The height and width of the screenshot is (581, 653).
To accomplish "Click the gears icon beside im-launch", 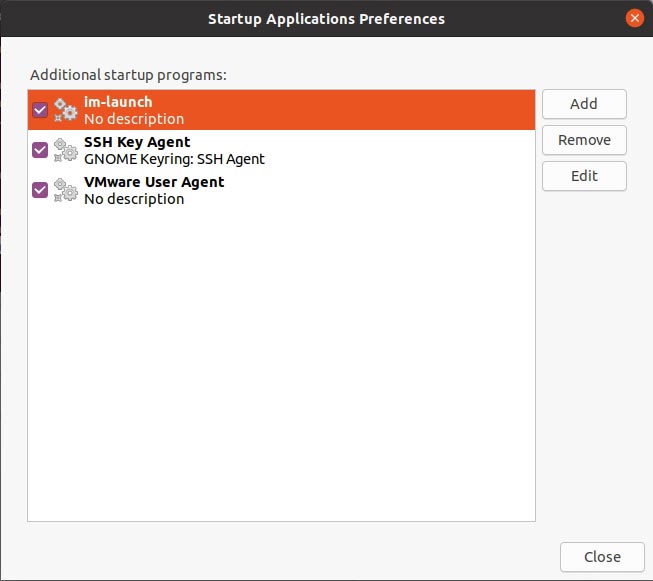I will 66,110.
